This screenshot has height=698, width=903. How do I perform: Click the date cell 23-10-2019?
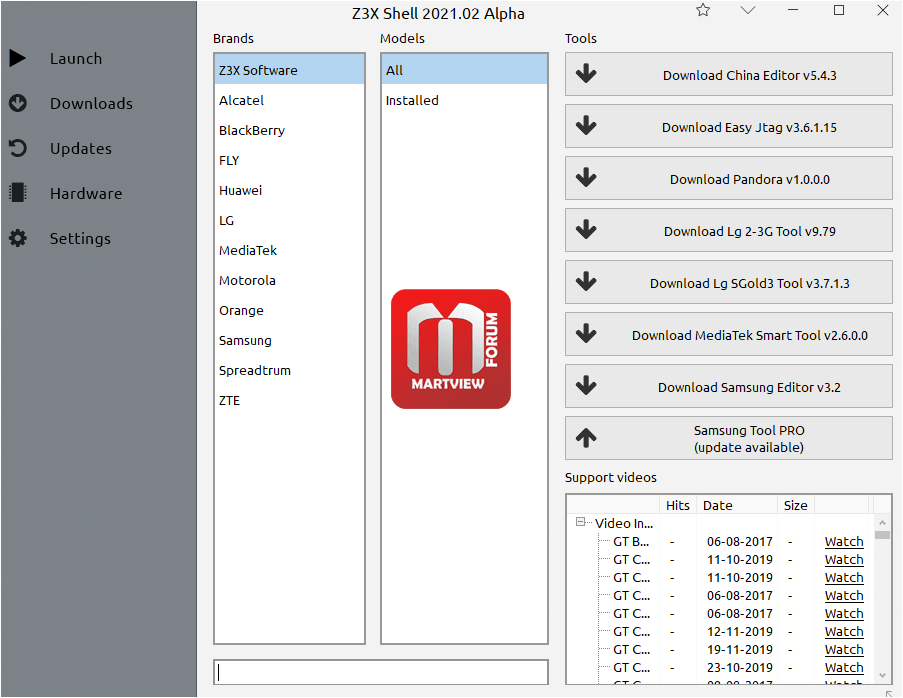[x=739, y=667]
